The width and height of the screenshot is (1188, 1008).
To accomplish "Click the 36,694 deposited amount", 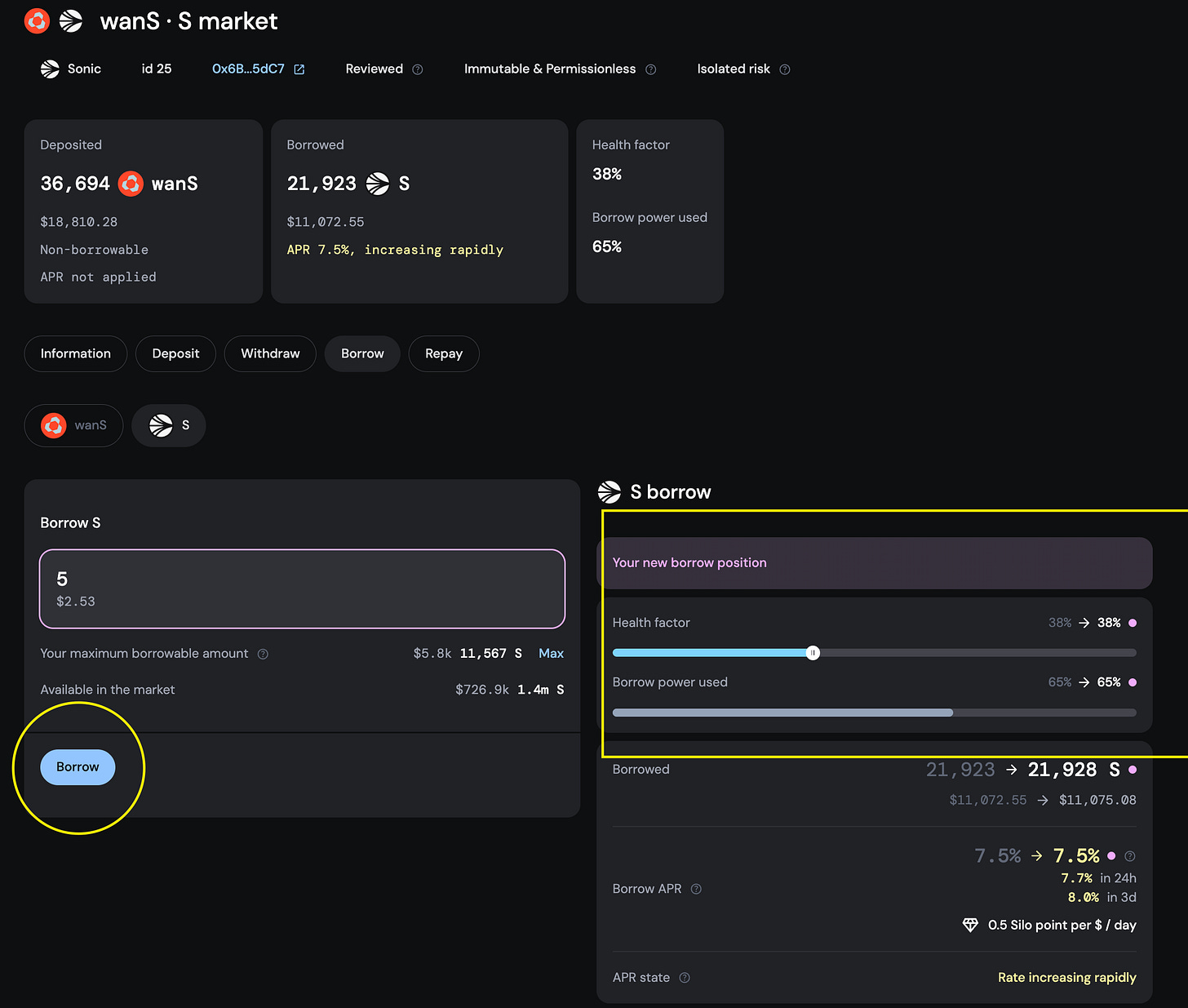I will pos(75,184).
